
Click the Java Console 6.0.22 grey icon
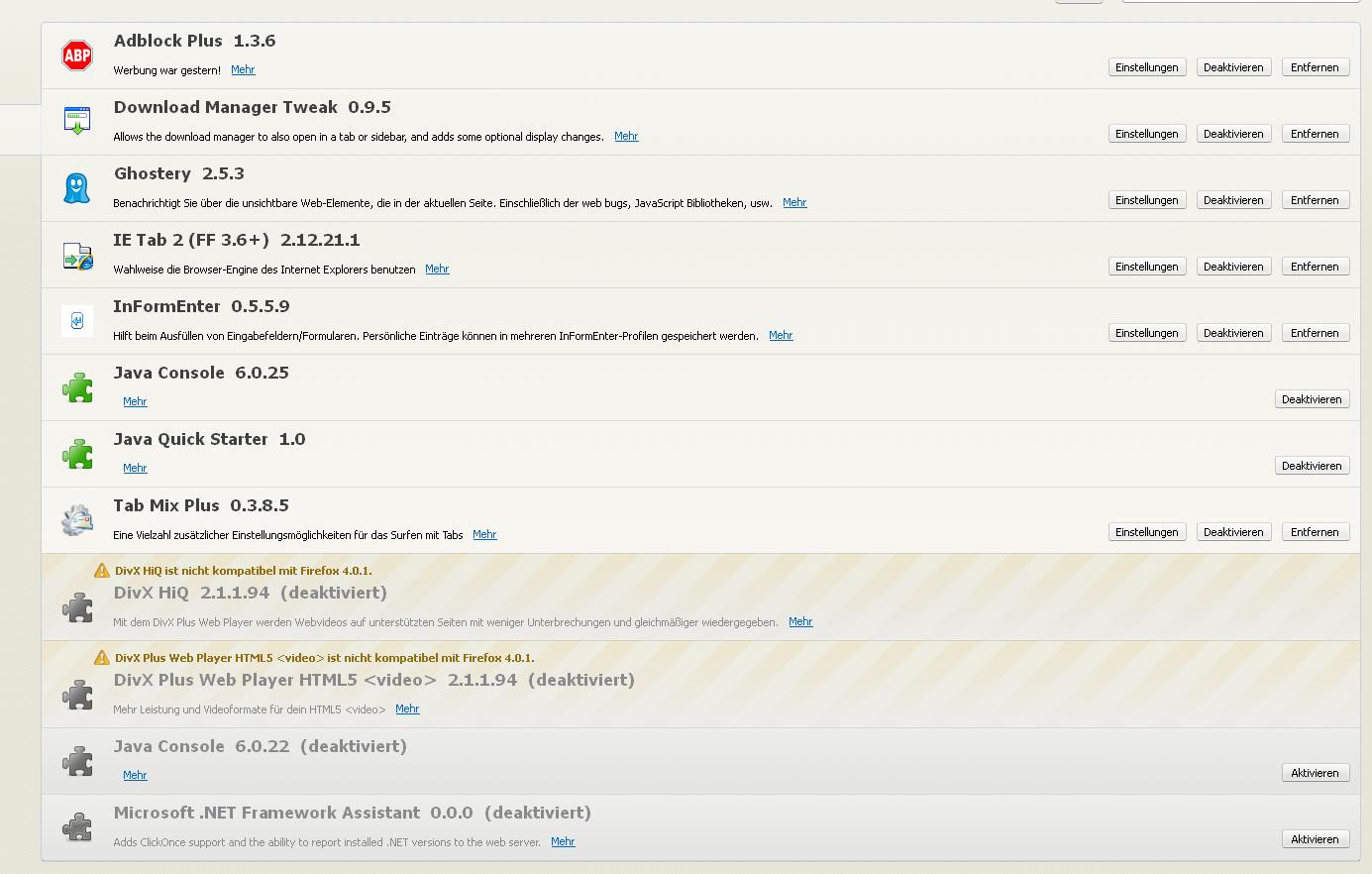(x=77, y=761)
